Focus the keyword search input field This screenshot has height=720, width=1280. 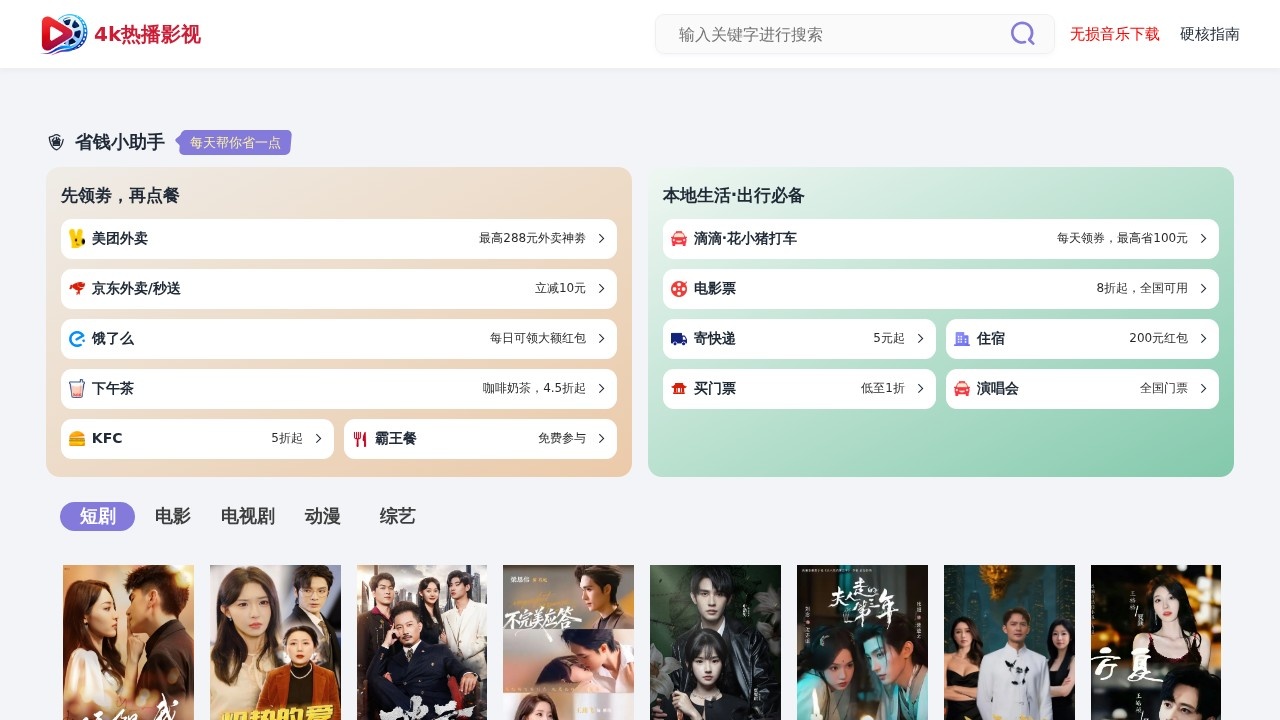(835, 34)
